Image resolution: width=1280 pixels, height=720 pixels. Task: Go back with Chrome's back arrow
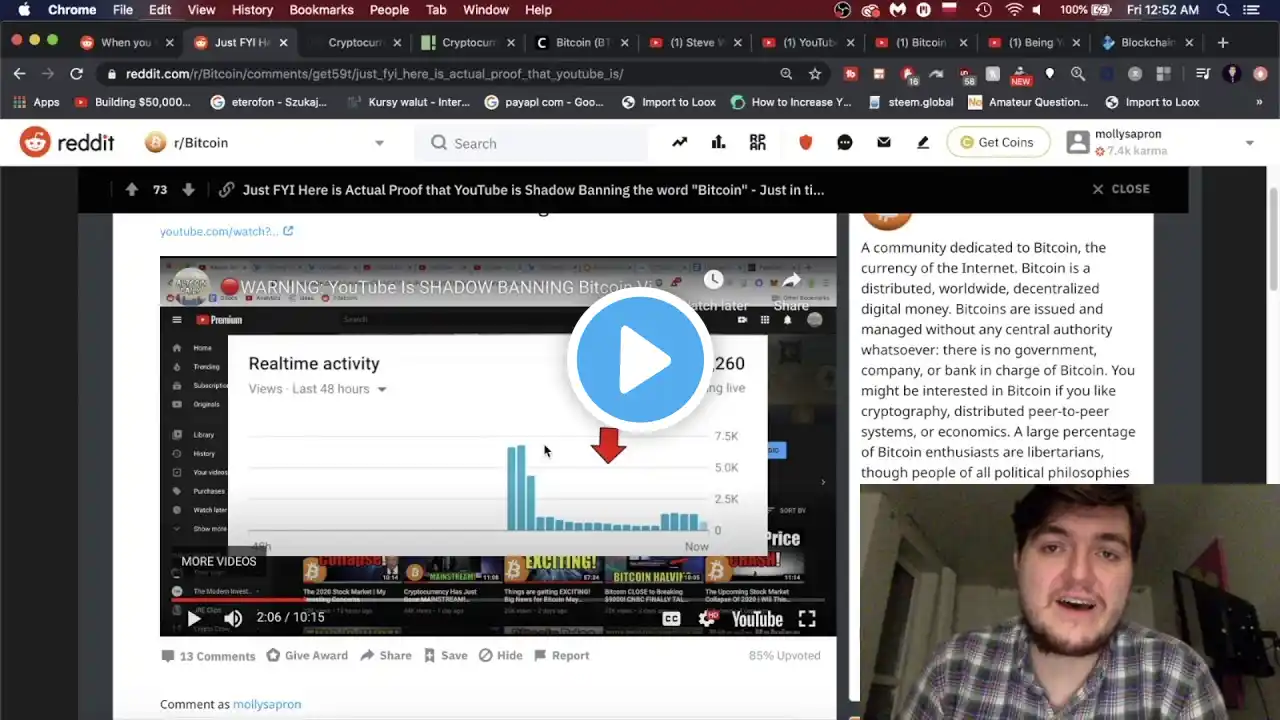coord(19,74)
